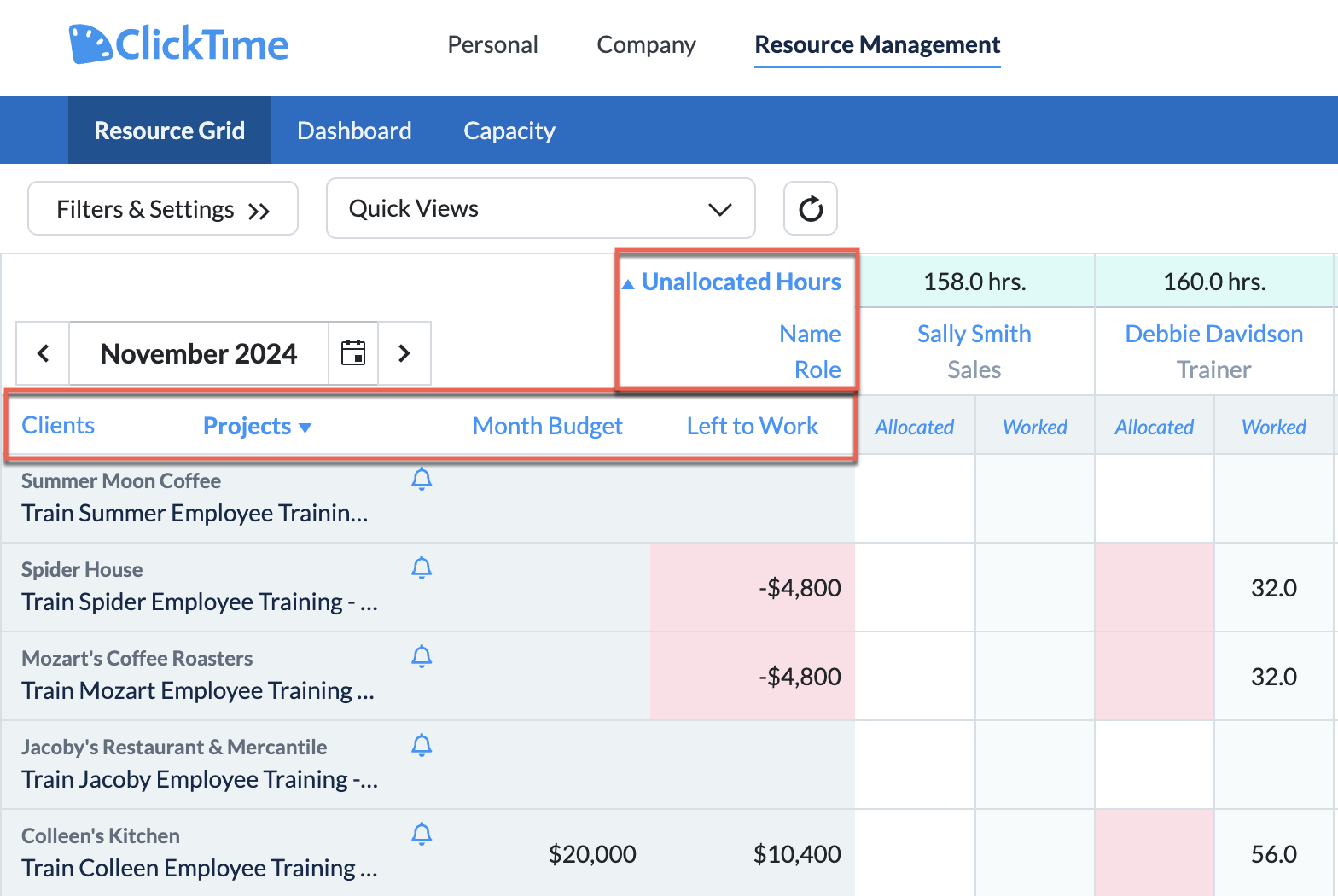Click Sally Smith's Worked column header
The image size is (1338, 896).
coord(1035,427)
